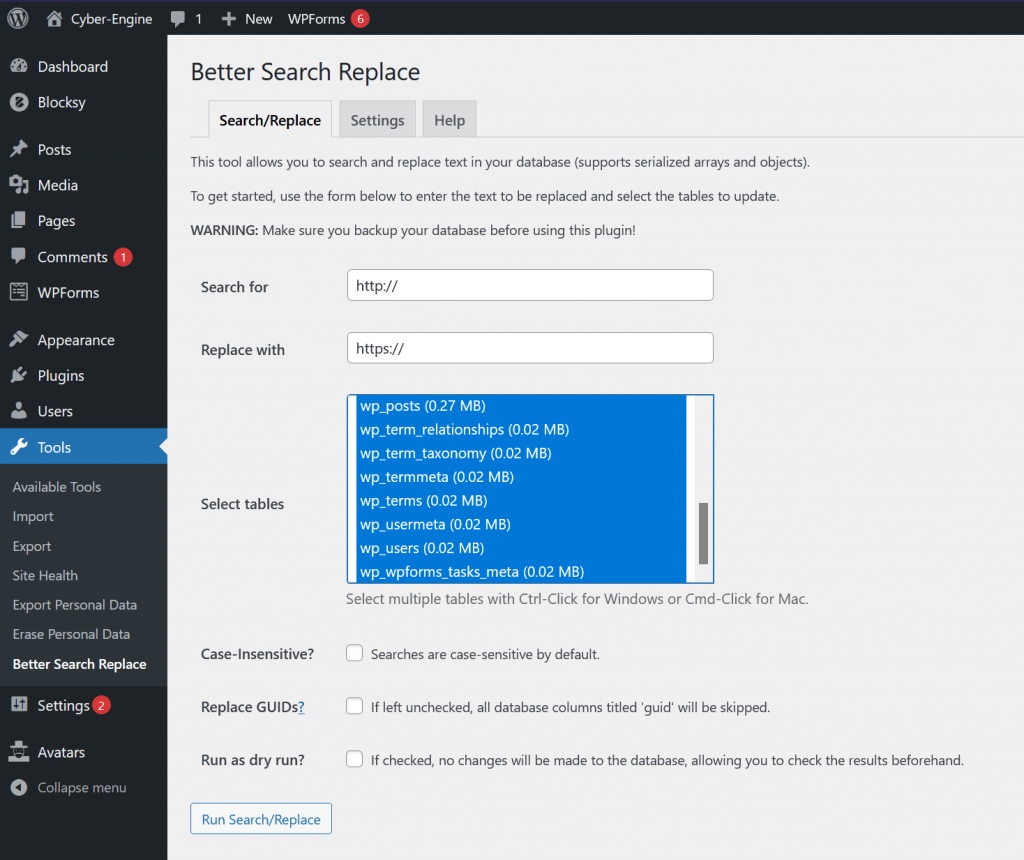Screen dimensions: 1024x860
Task: Click the Media library icon
Action: tap(19, 185)
